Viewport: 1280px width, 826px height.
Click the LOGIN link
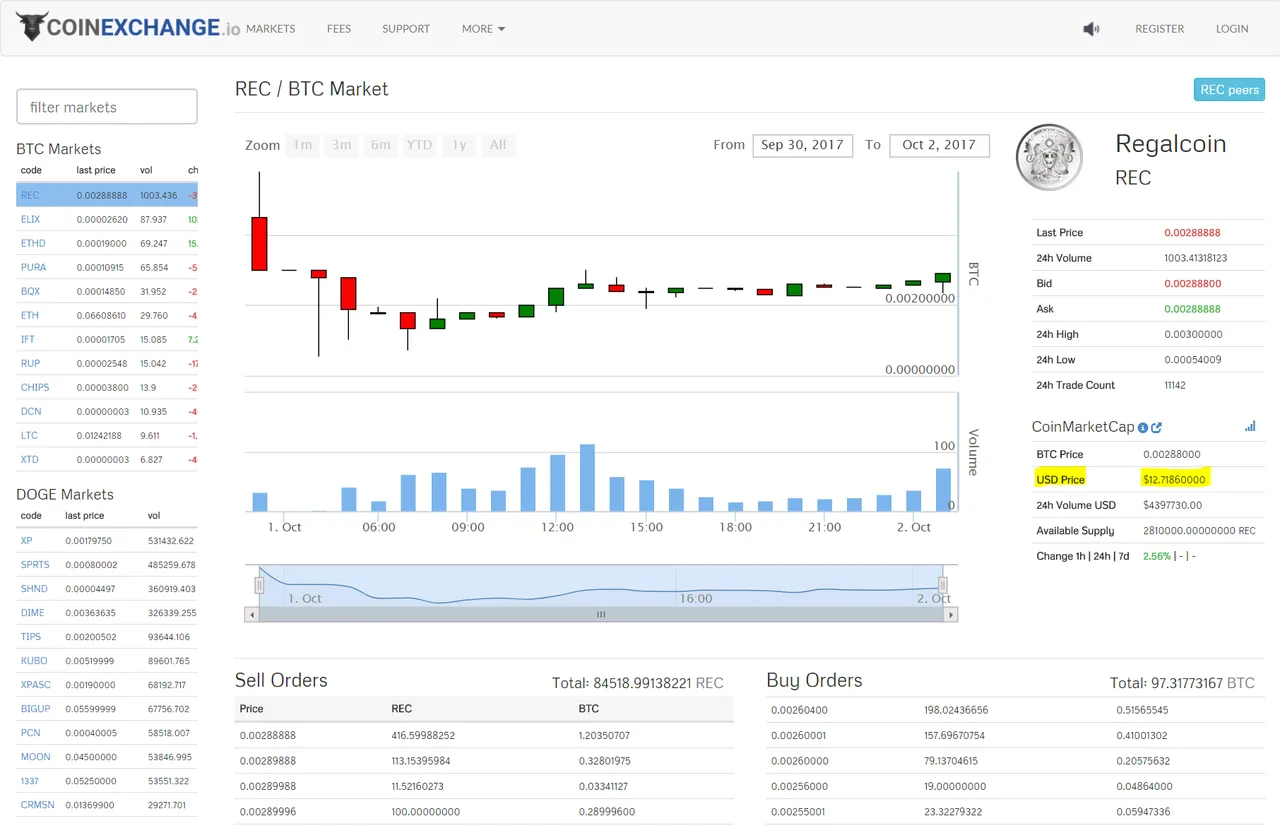coord(1232,29)
